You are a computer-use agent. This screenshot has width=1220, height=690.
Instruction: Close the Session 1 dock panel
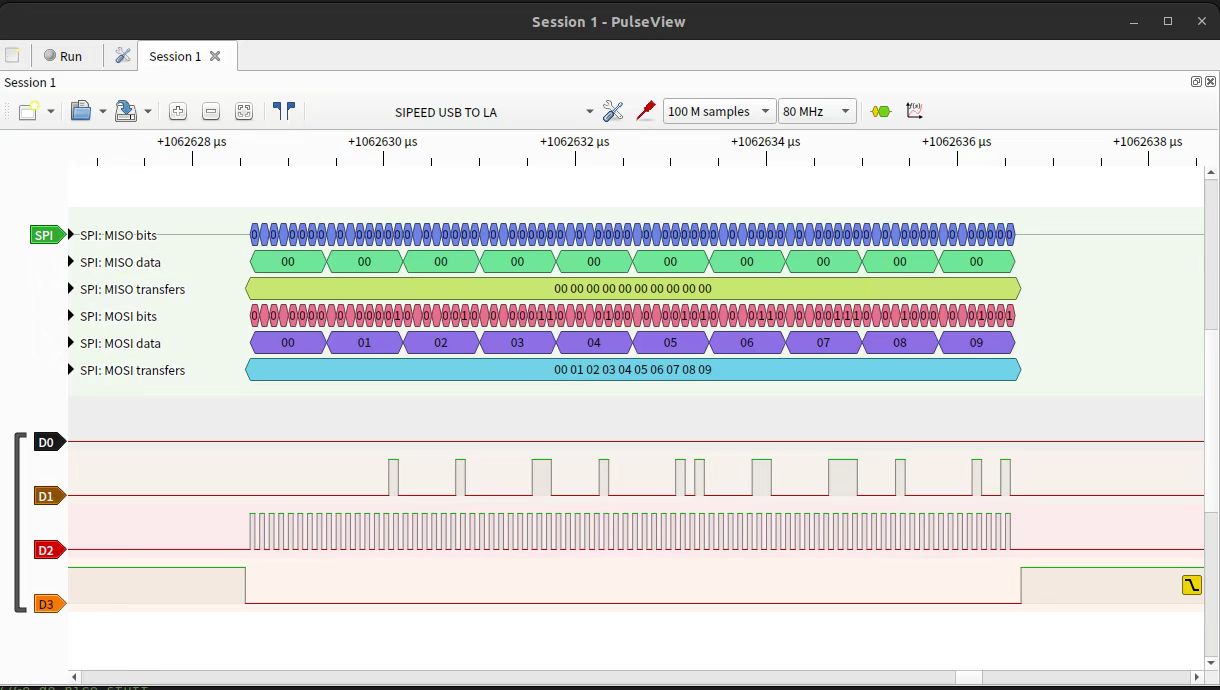point(1211,82)
